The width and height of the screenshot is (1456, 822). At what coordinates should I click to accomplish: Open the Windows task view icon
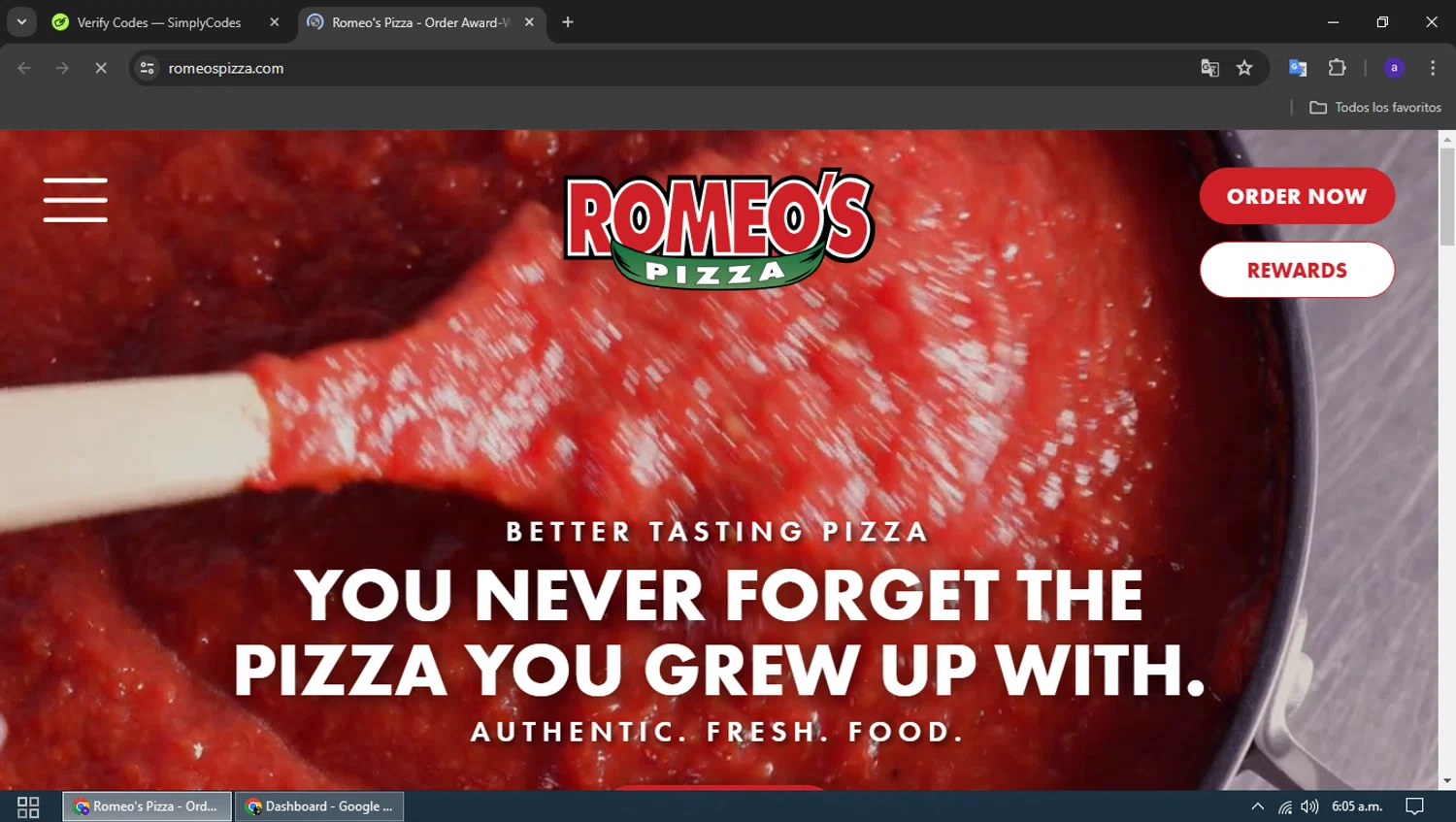(28, 806)
